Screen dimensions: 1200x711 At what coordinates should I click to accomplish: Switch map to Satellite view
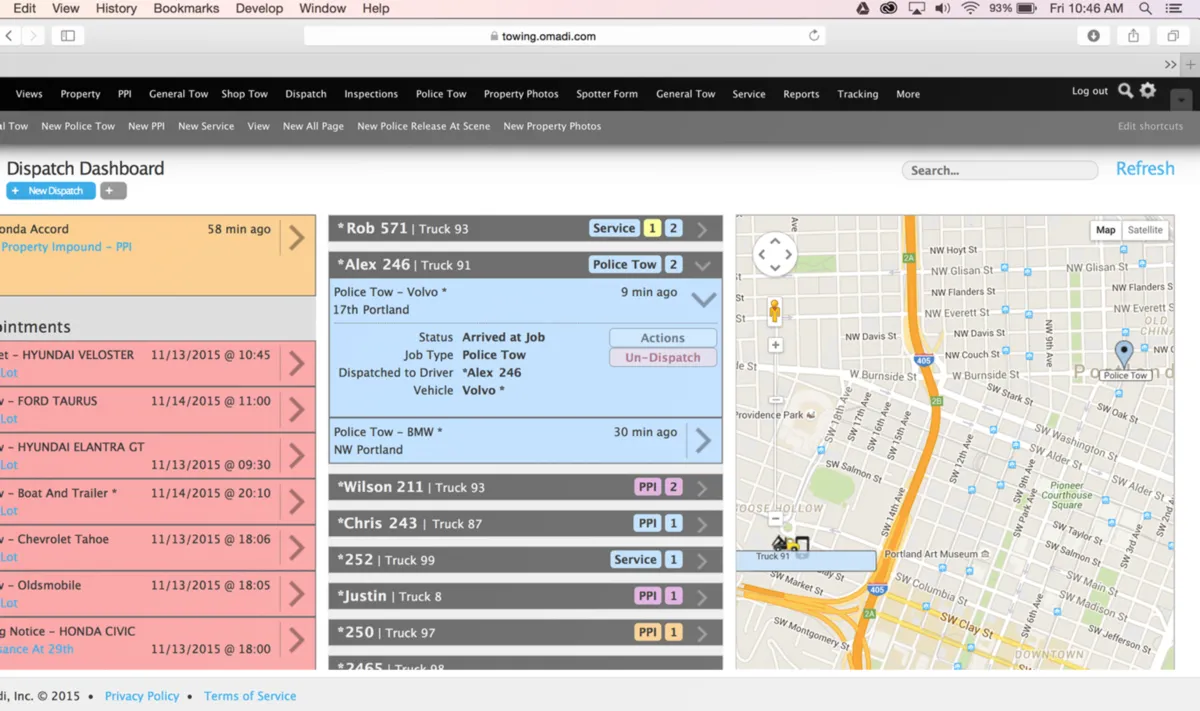[1145, 230]
